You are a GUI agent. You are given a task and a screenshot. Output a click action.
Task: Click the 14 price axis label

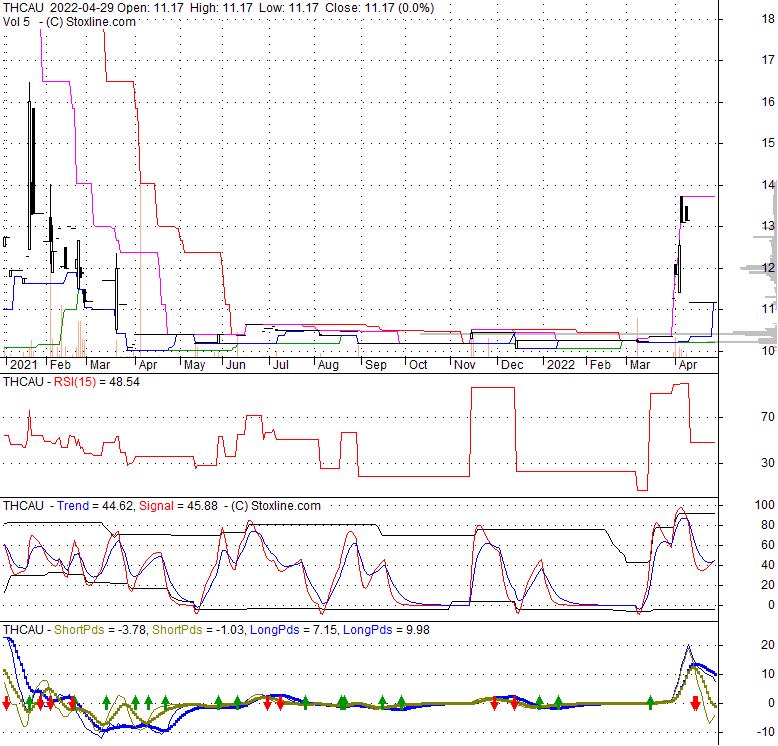tap(768, 185)
